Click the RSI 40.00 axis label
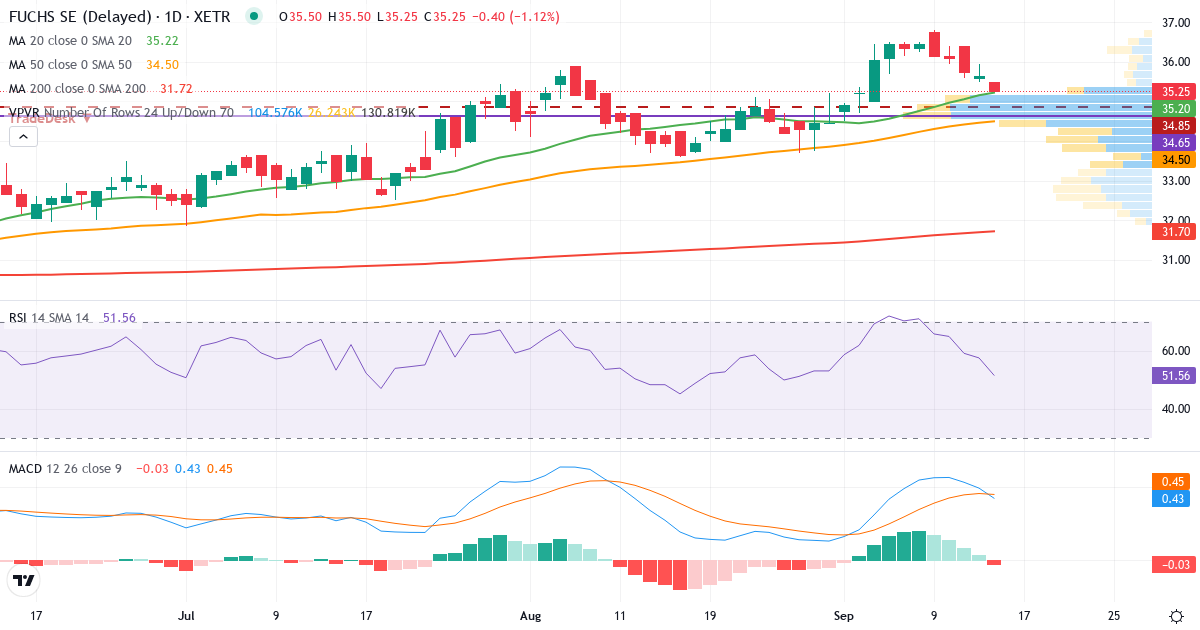Viewport: 1200px width, 630px height. pos(1175,408)
